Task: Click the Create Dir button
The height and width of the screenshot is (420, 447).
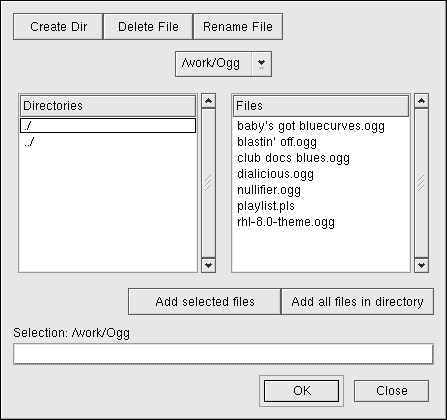Action: click(58, 27)
